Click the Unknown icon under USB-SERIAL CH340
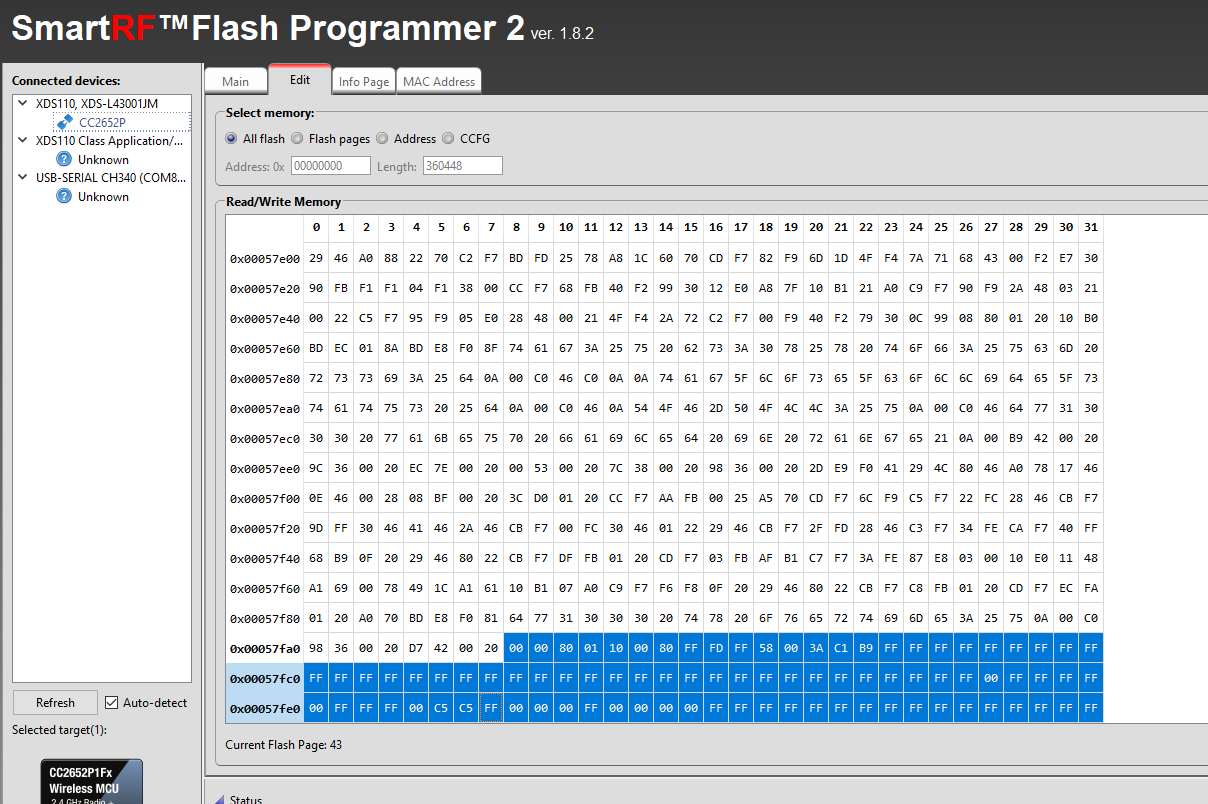Image resolution: width=1208 pixels, height=804 pixels. pos(64,196)
